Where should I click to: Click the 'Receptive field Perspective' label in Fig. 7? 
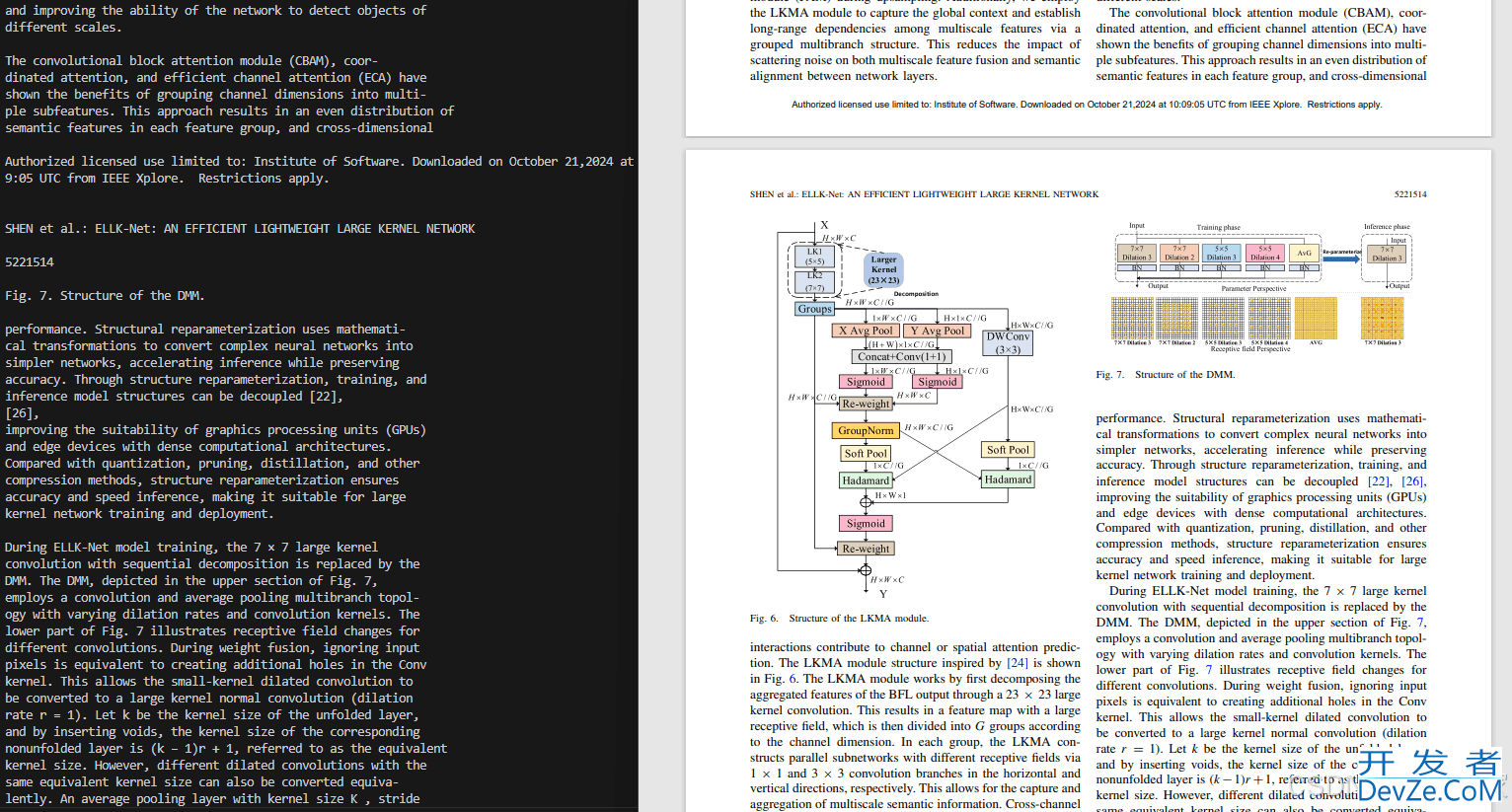tap(1249, 349)
